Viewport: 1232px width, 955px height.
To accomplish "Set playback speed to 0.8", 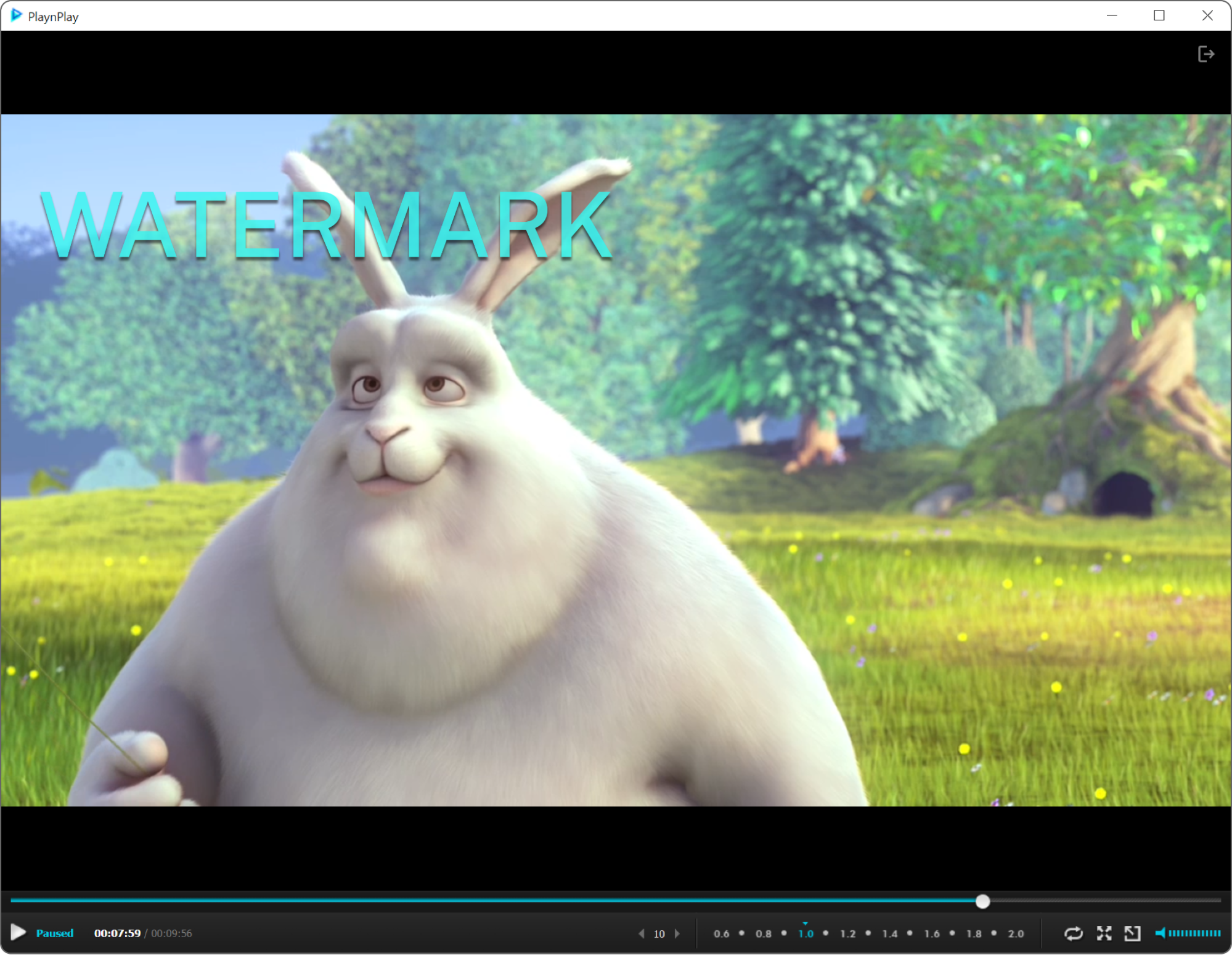I will [x=763, y=934].
